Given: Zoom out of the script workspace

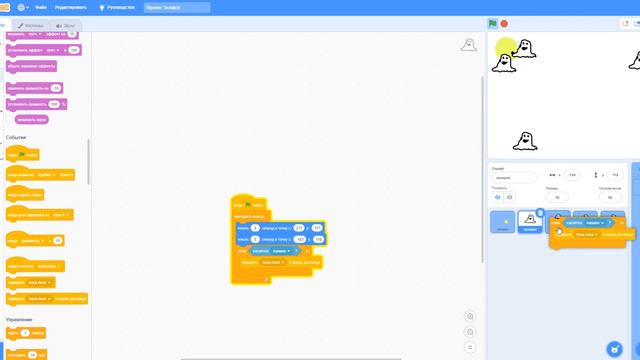Looking at the screenshot, I should tap(470, 332).
